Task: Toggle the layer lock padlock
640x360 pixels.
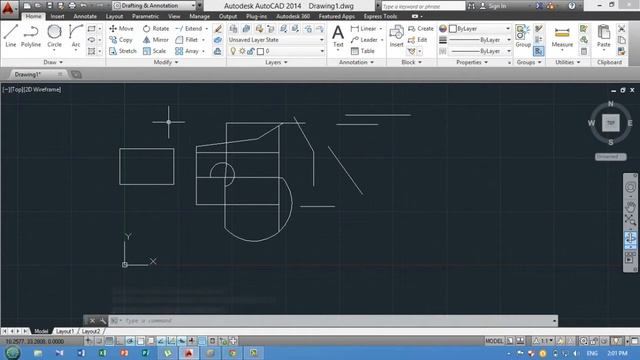Action: [251, 51]
